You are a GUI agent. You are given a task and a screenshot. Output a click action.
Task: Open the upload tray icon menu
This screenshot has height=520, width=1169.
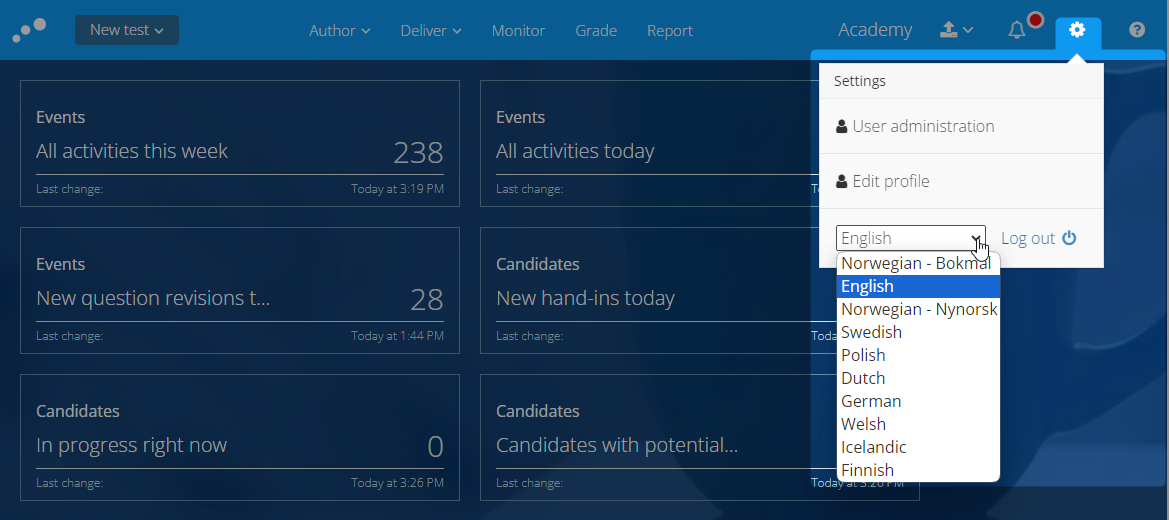point(957,30)
